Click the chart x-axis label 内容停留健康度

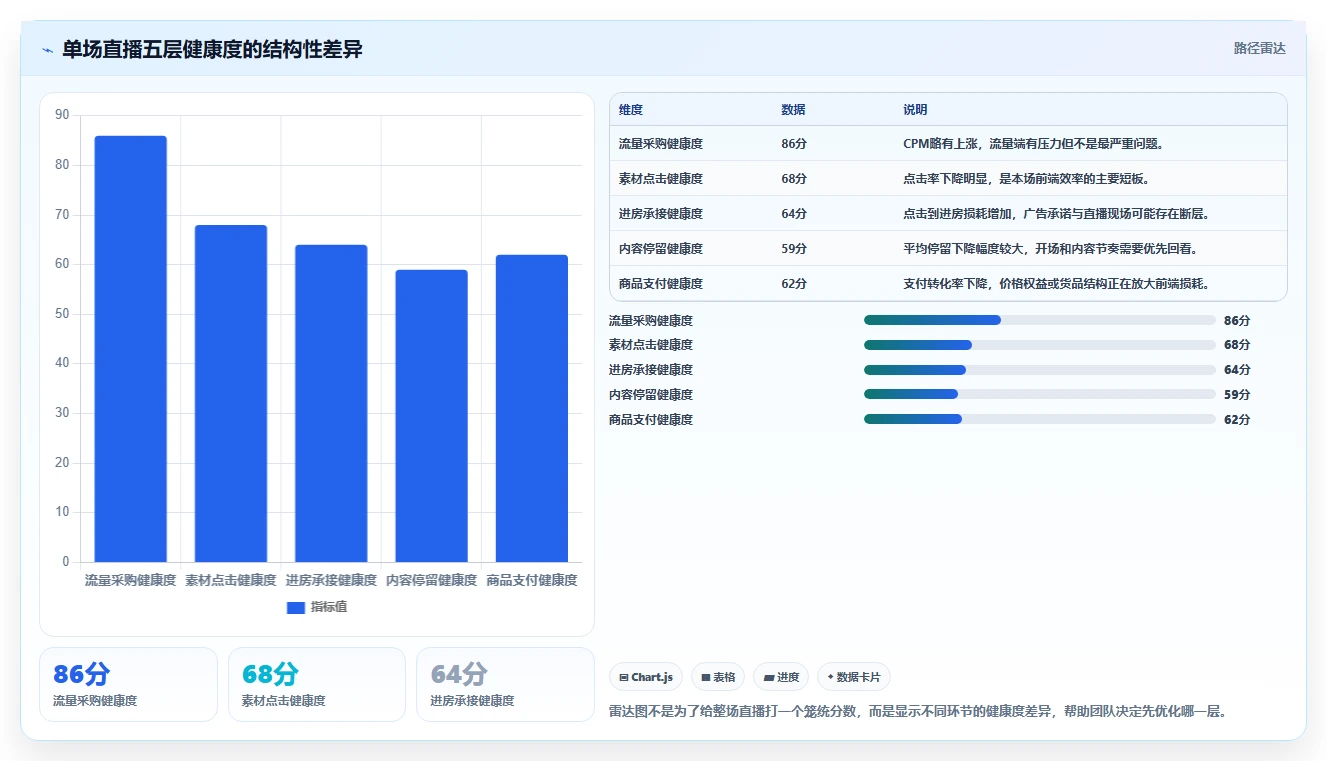[431, 580]
